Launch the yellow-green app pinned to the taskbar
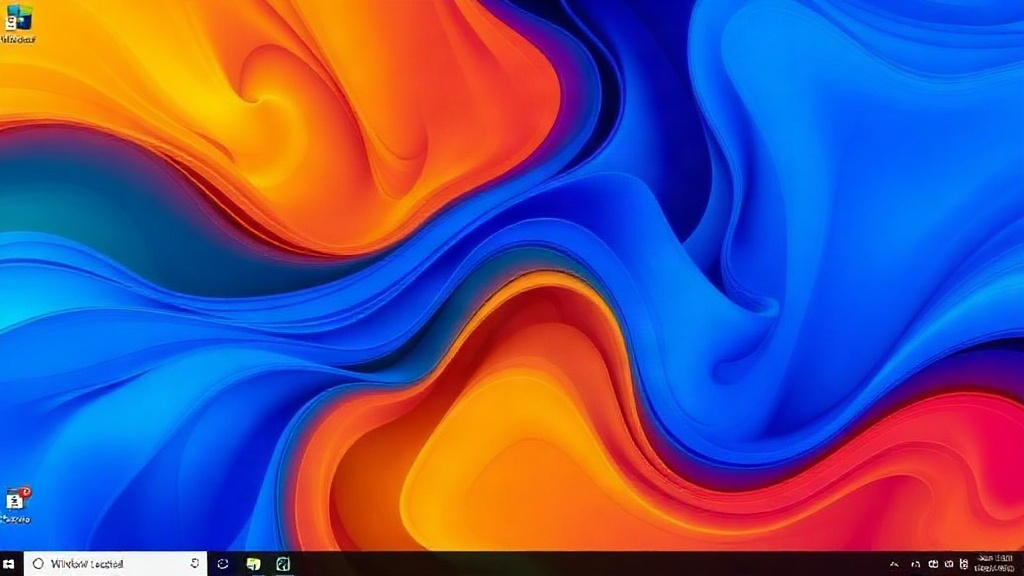Screen dimensions: 1024x576 (253, 564)
